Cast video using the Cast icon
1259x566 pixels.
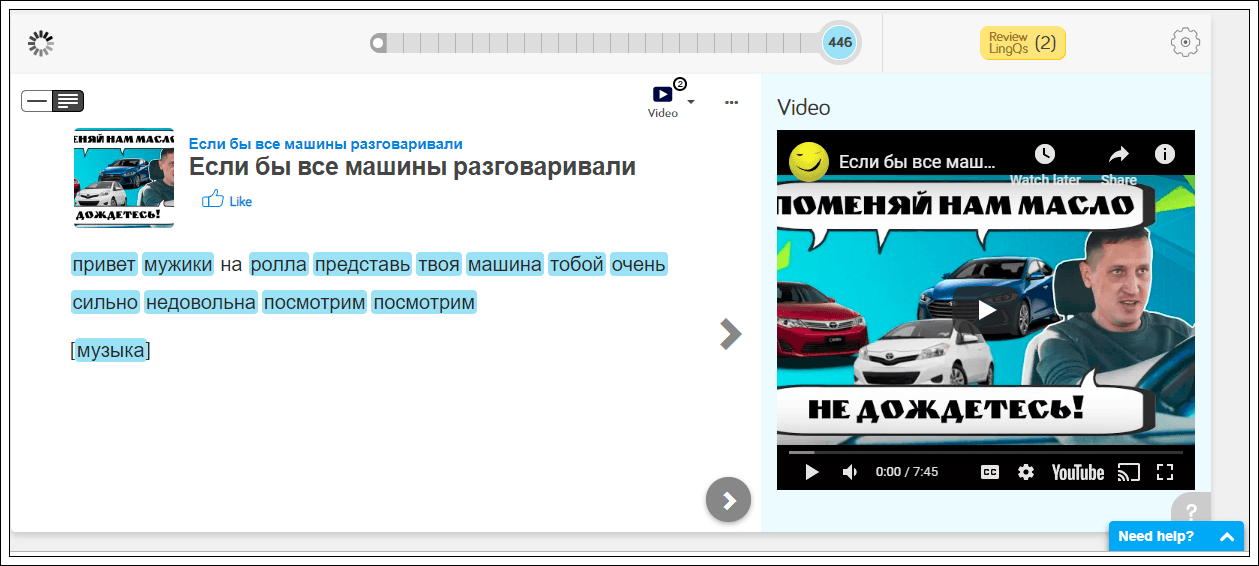[1128, 472]
